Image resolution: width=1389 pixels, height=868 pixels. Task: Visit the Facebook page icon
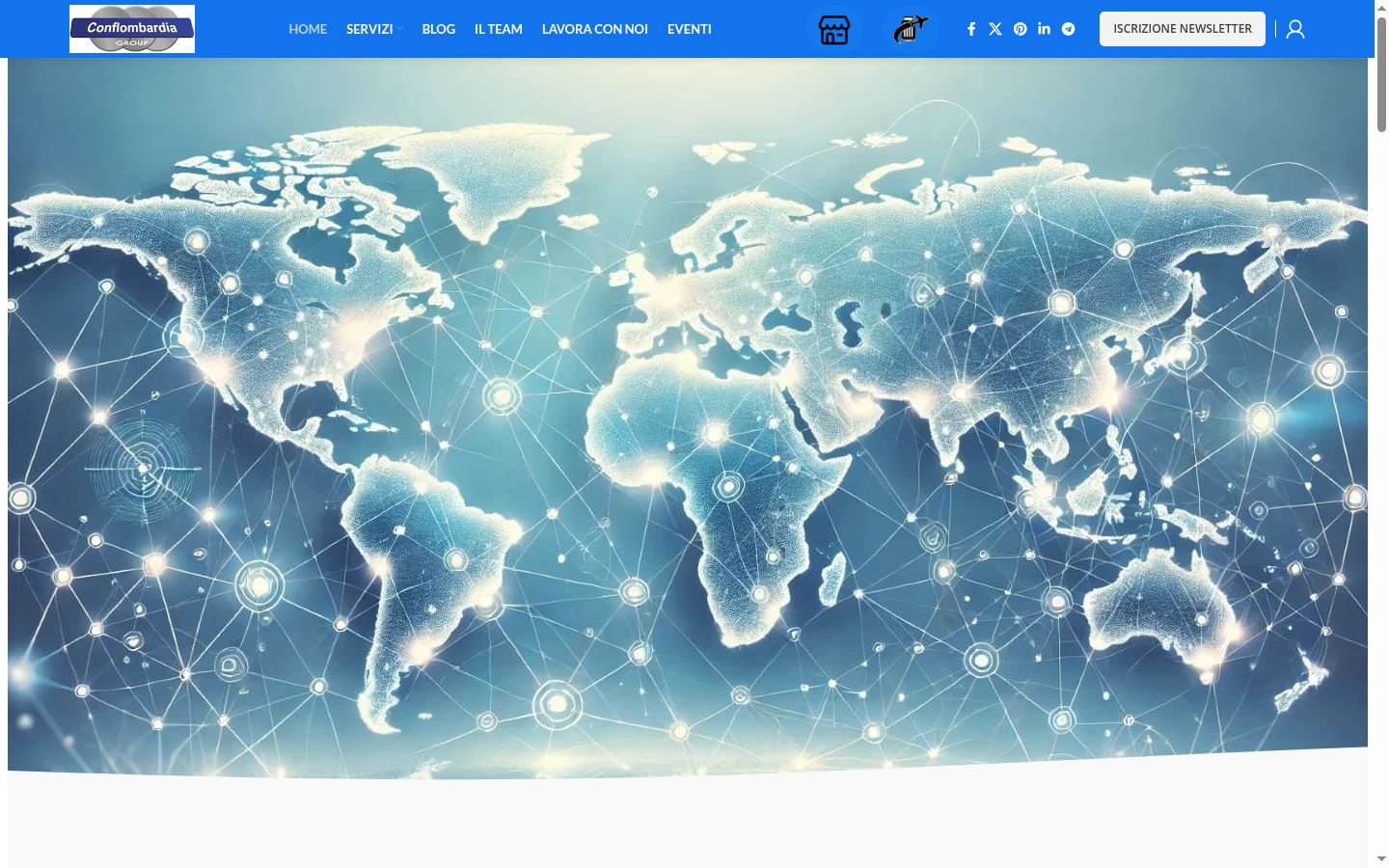point(971,29)
